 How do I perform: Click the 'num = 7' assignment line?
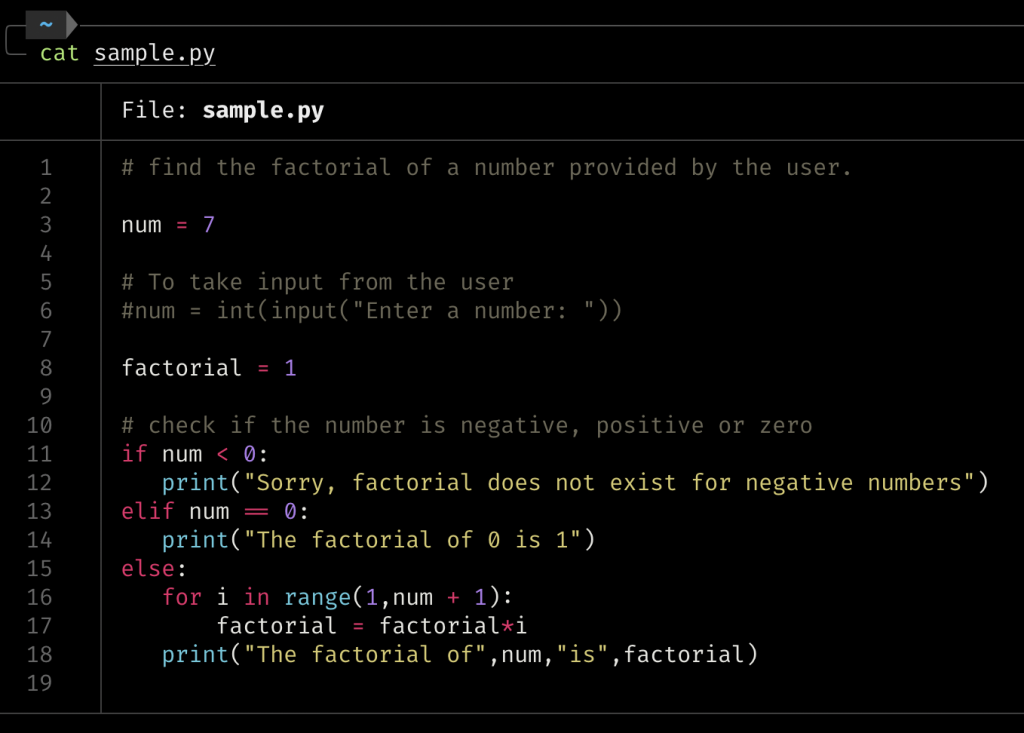(x=168, y=225)
